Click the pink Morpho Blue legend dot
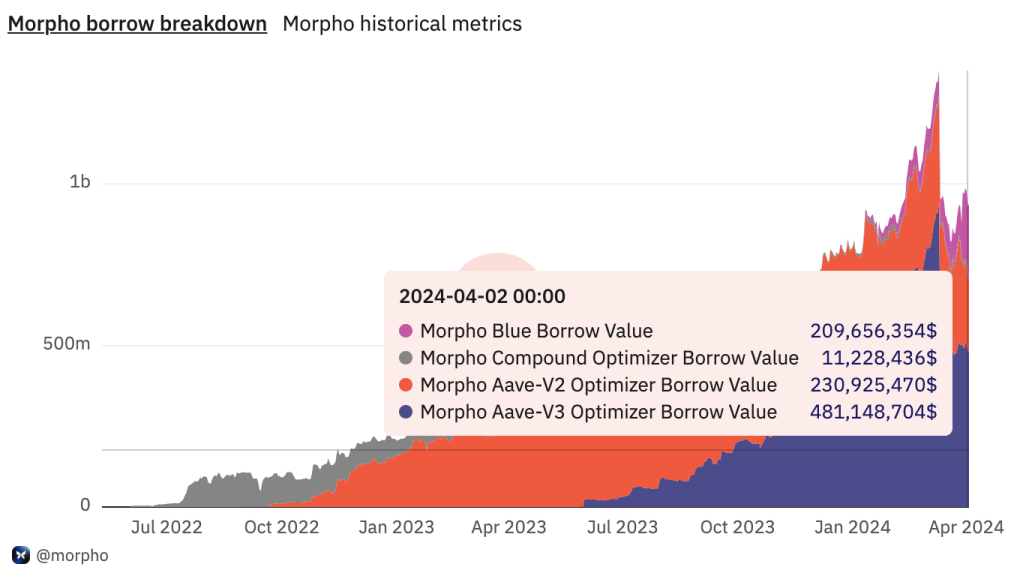The height and width of the screenshot is (572, 1016). [x=405, y=331]
